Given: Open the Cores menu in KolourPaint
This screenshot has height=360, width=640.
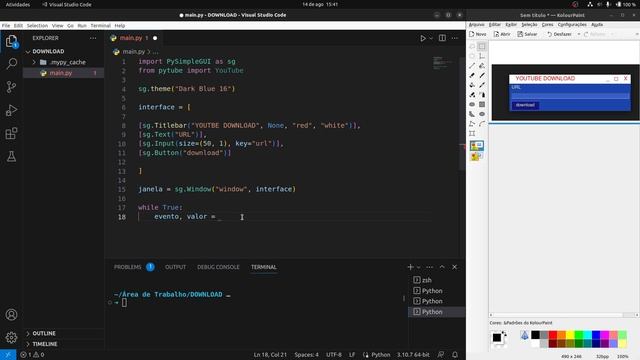Looking at the screenshot, I should click(547, 25).
